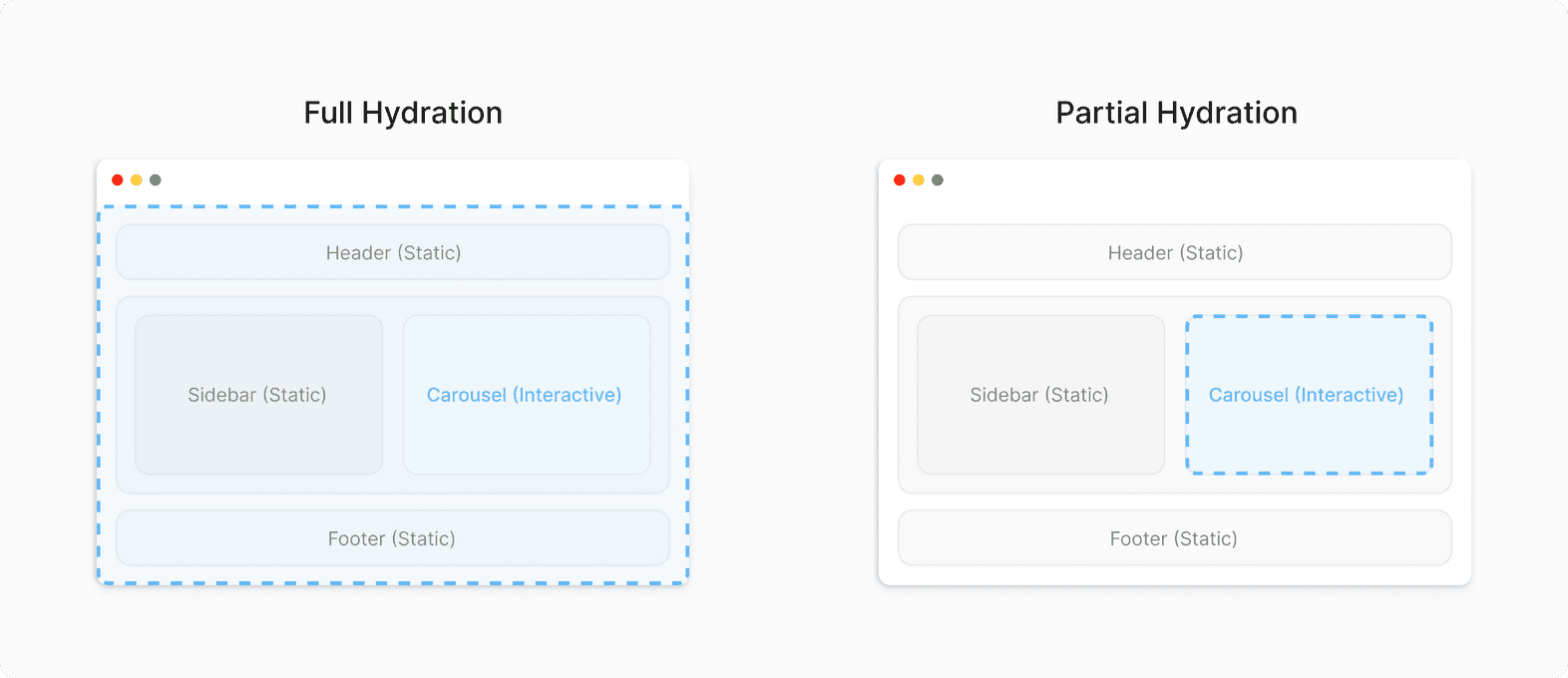Click red dot in Partial Hydration window
1568x678 pixels.
pos(900,180)
